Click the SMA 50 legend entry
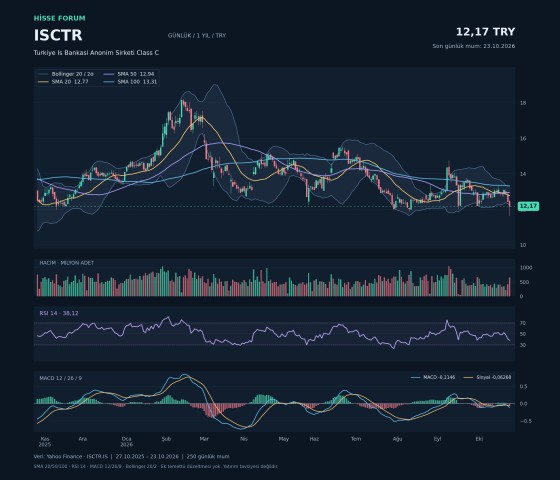This screenshot has width=560, height=480. [129, 74]
